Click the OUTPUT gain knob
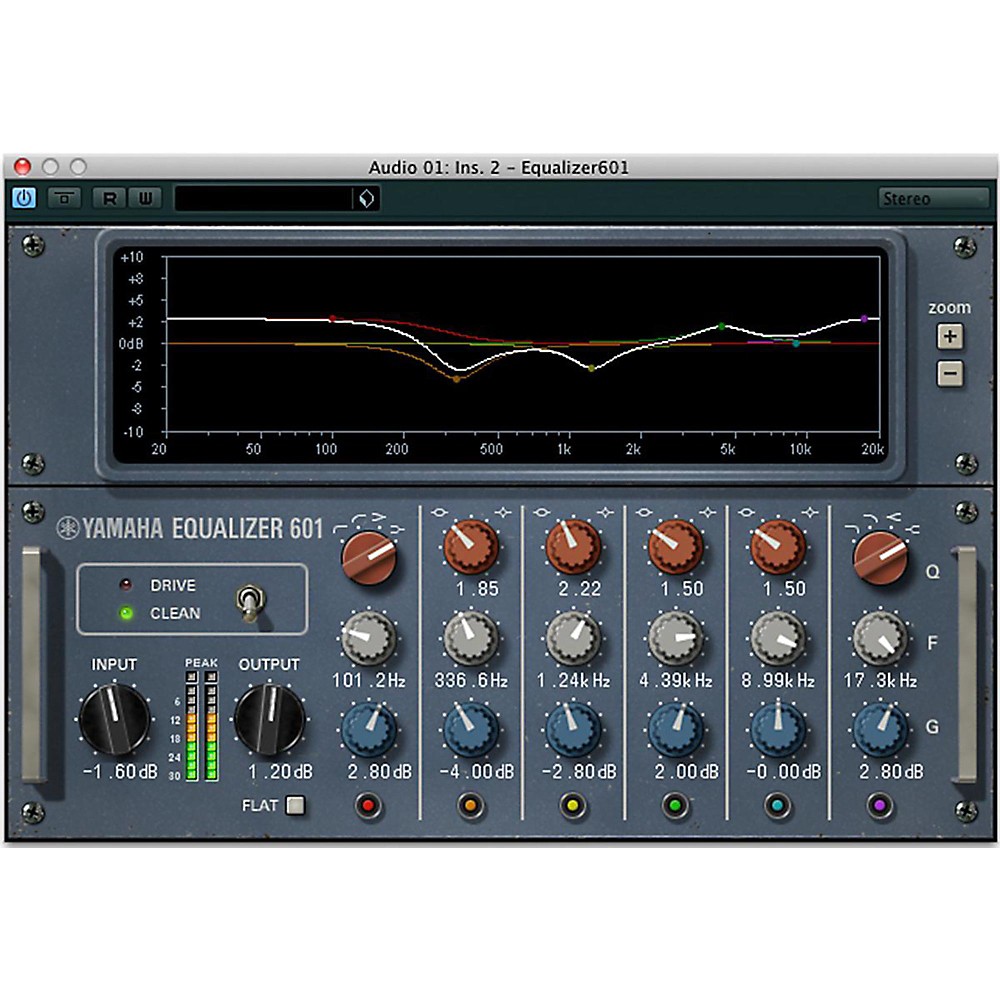The width and height of the screenshot is (1000, 1000). [270, 719]
